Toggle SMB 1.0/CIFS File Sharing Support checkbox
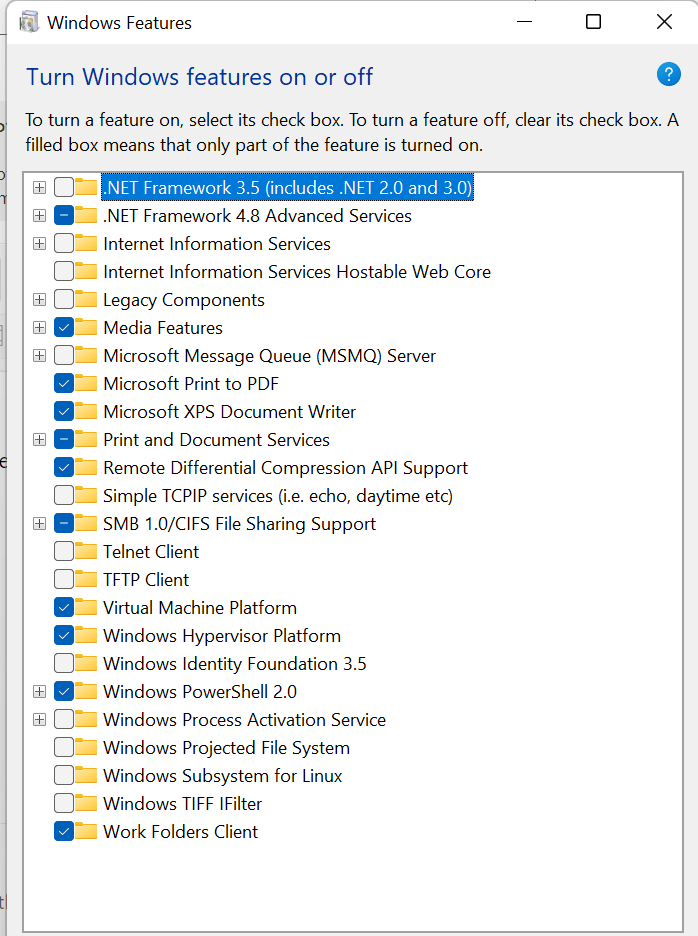 pyautogui.click(x=64, y=524)
